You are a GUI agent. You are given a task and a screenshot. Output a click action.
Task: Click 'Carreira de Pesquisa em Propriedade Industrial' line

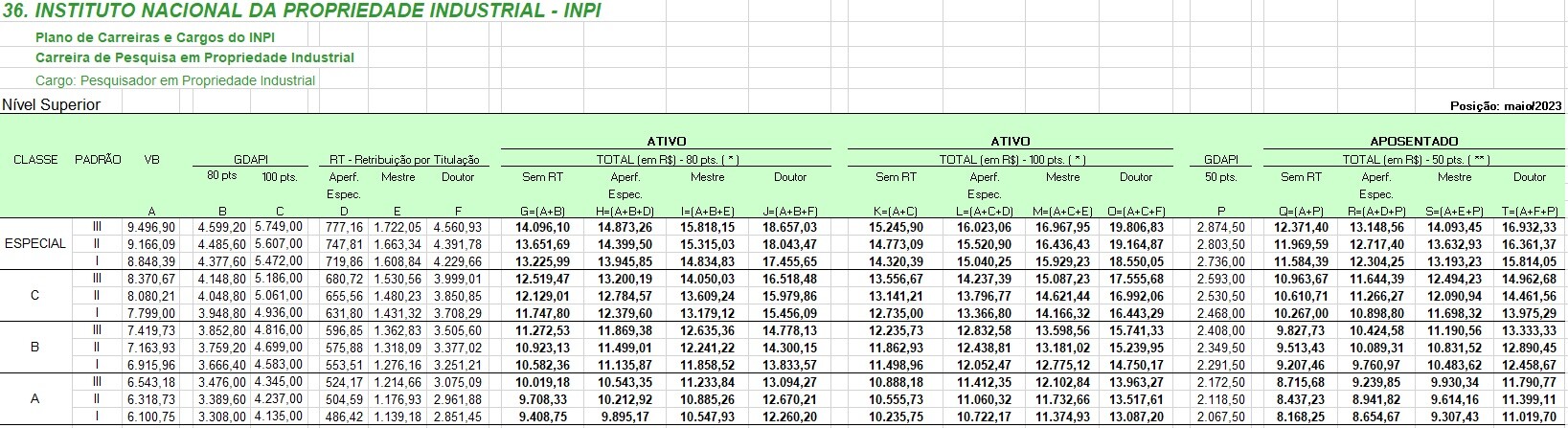tap(194, 57)
